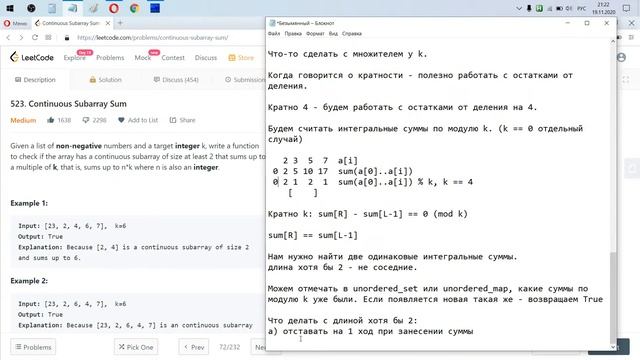Viewport: 640px width, 360px height.
Task: Open the Opera browser taskbar icon
Action: point(114,8)
